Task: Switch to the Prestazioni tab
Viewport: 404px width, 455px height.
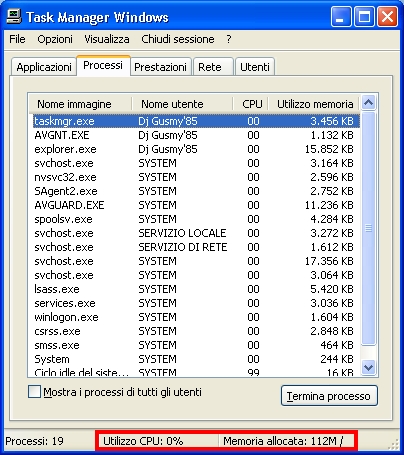Action: point(160,67)
